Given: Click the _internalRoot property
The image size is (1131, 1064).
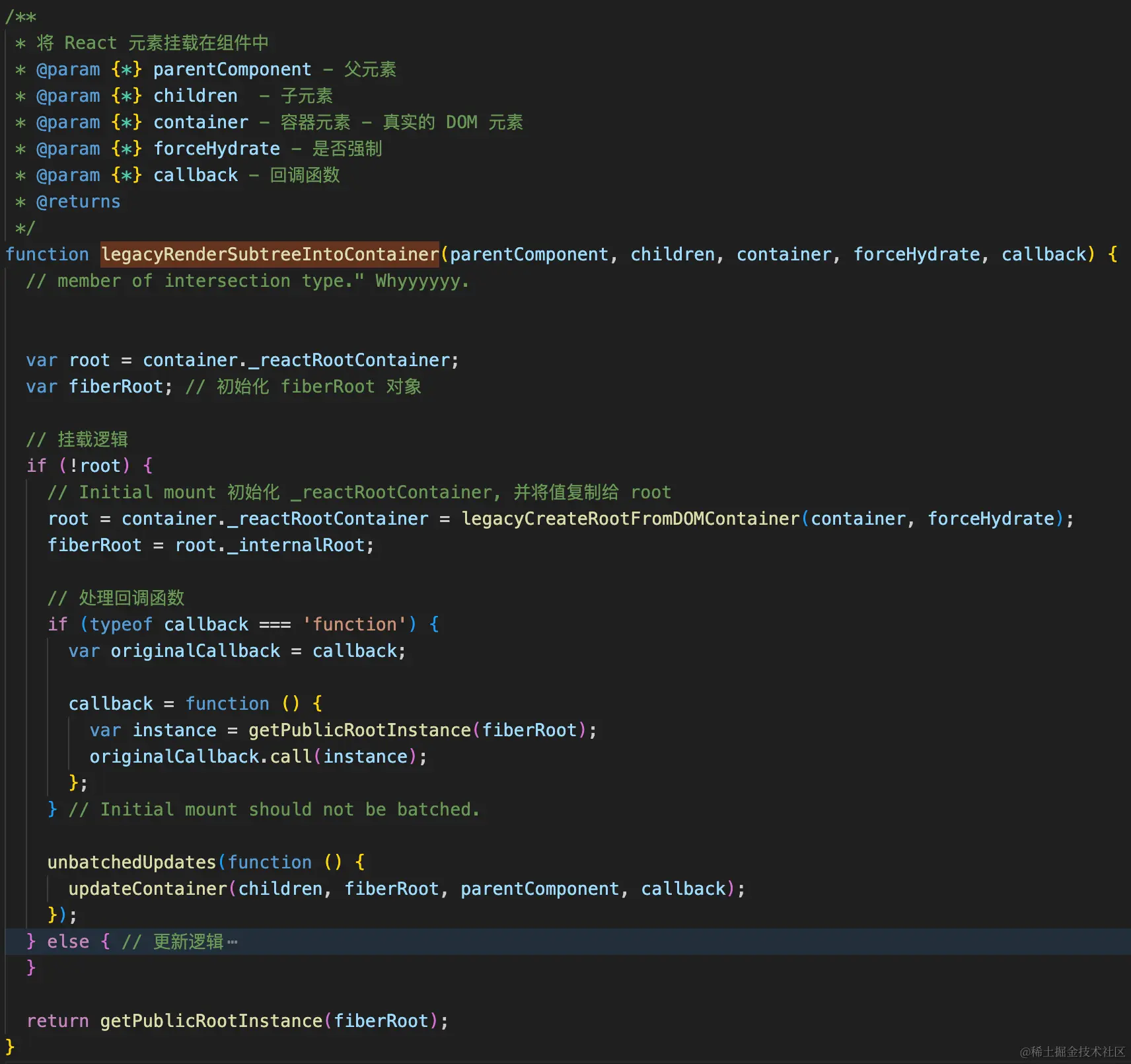Looking at the screenshot, I should tap(296, 545).
